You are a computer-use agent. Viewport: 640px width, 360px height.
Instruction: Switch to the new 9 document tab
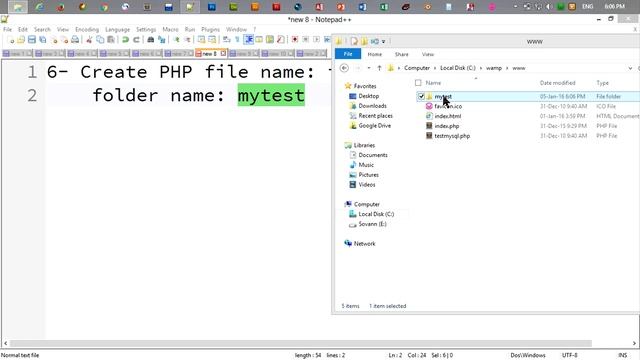tap(244, 53)
